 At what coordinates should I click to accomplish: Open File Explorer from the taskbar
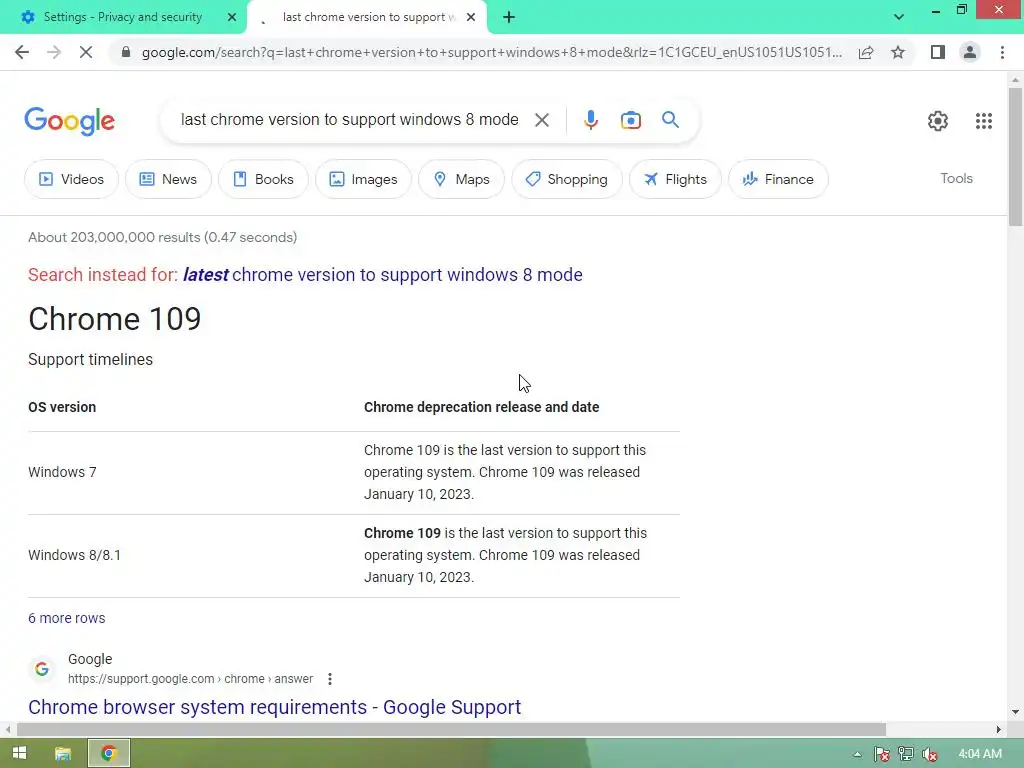pyautogui.click(x=63, y=754)
